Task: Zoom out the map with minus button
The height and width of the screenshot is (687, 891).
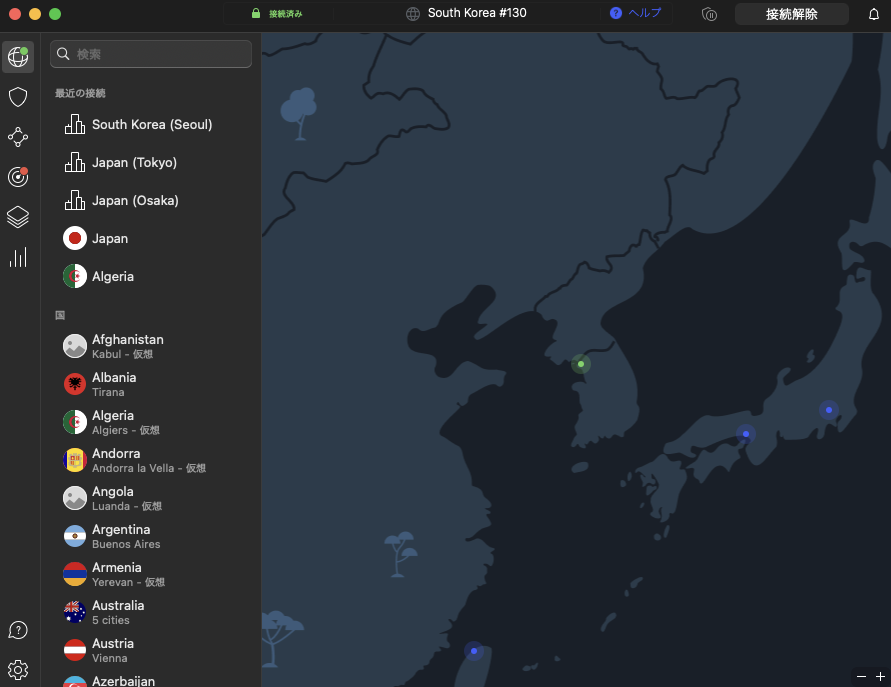Action: point(861,677)
